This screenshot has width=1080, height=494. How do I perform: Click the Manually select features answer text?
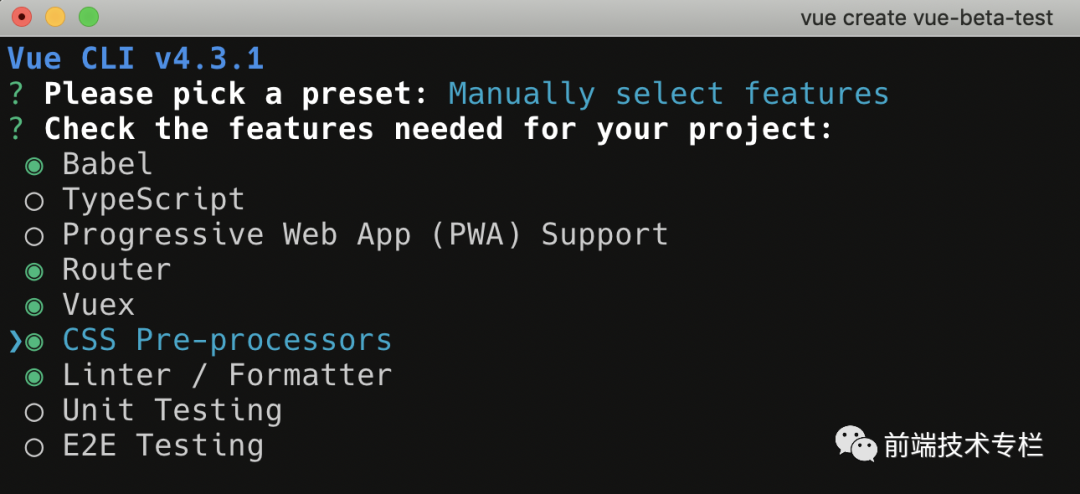[669, 94]
